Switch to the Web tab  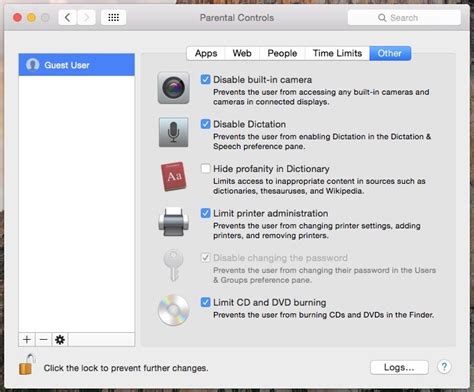[242, 53]
